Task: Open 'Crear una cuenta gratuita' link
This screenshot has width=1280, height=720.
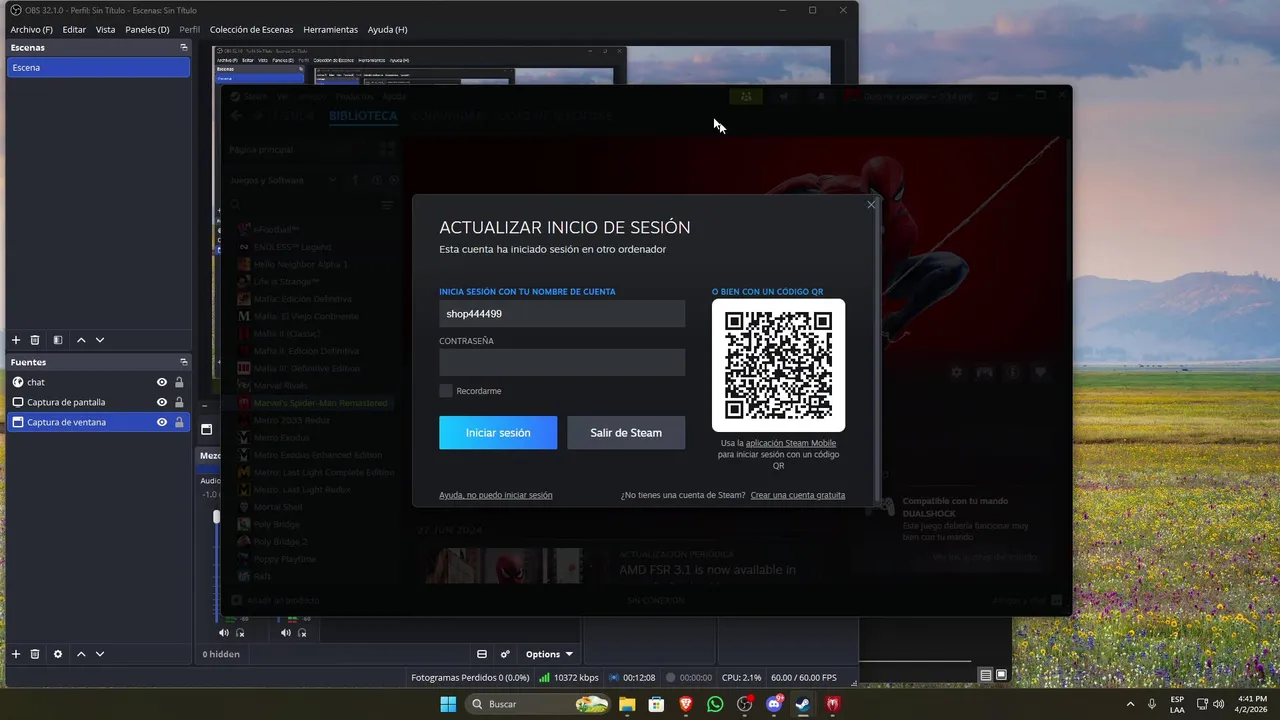Action: [x=798, y=495]
